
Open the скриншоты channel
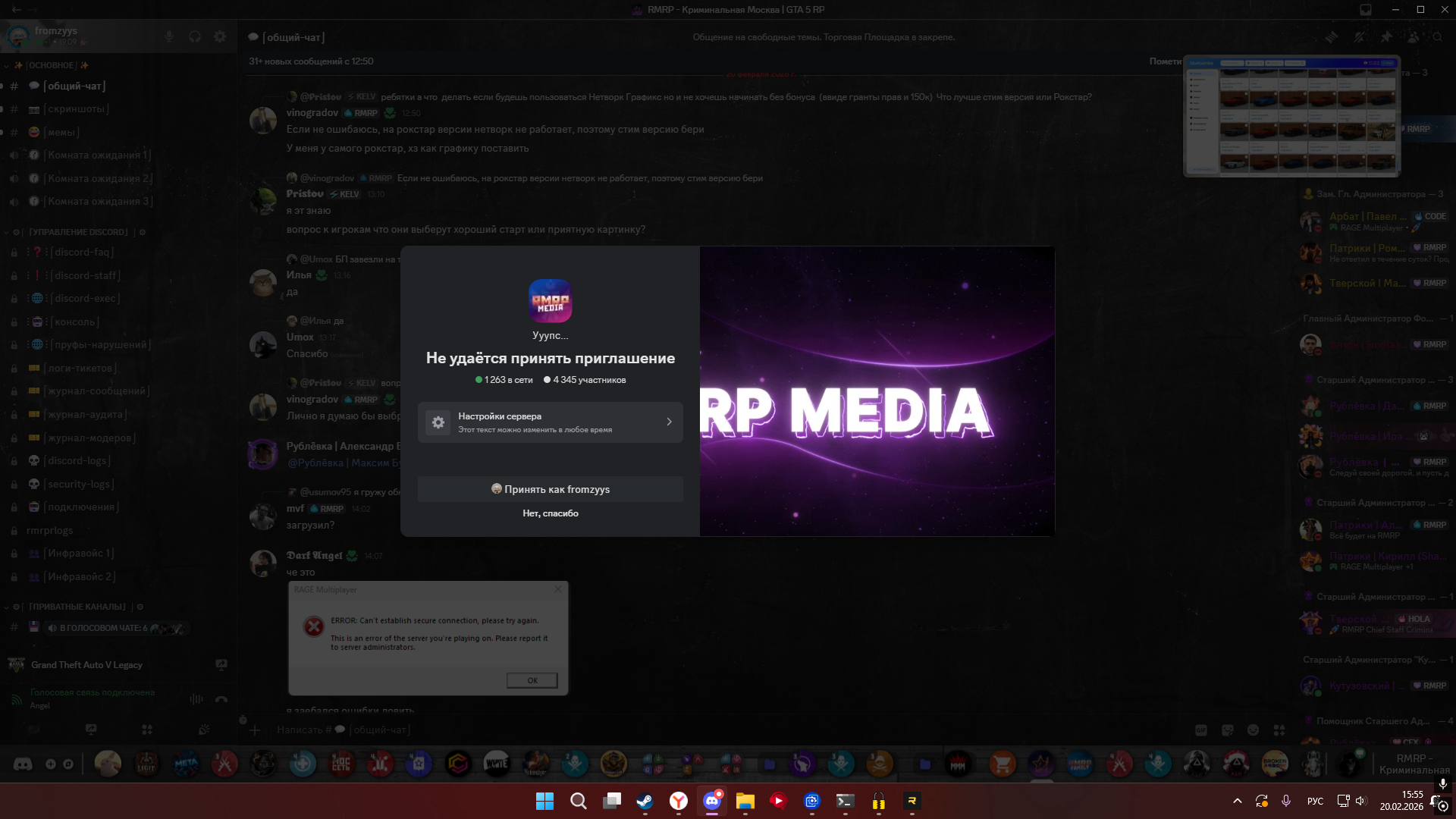[x=76, y=109]
